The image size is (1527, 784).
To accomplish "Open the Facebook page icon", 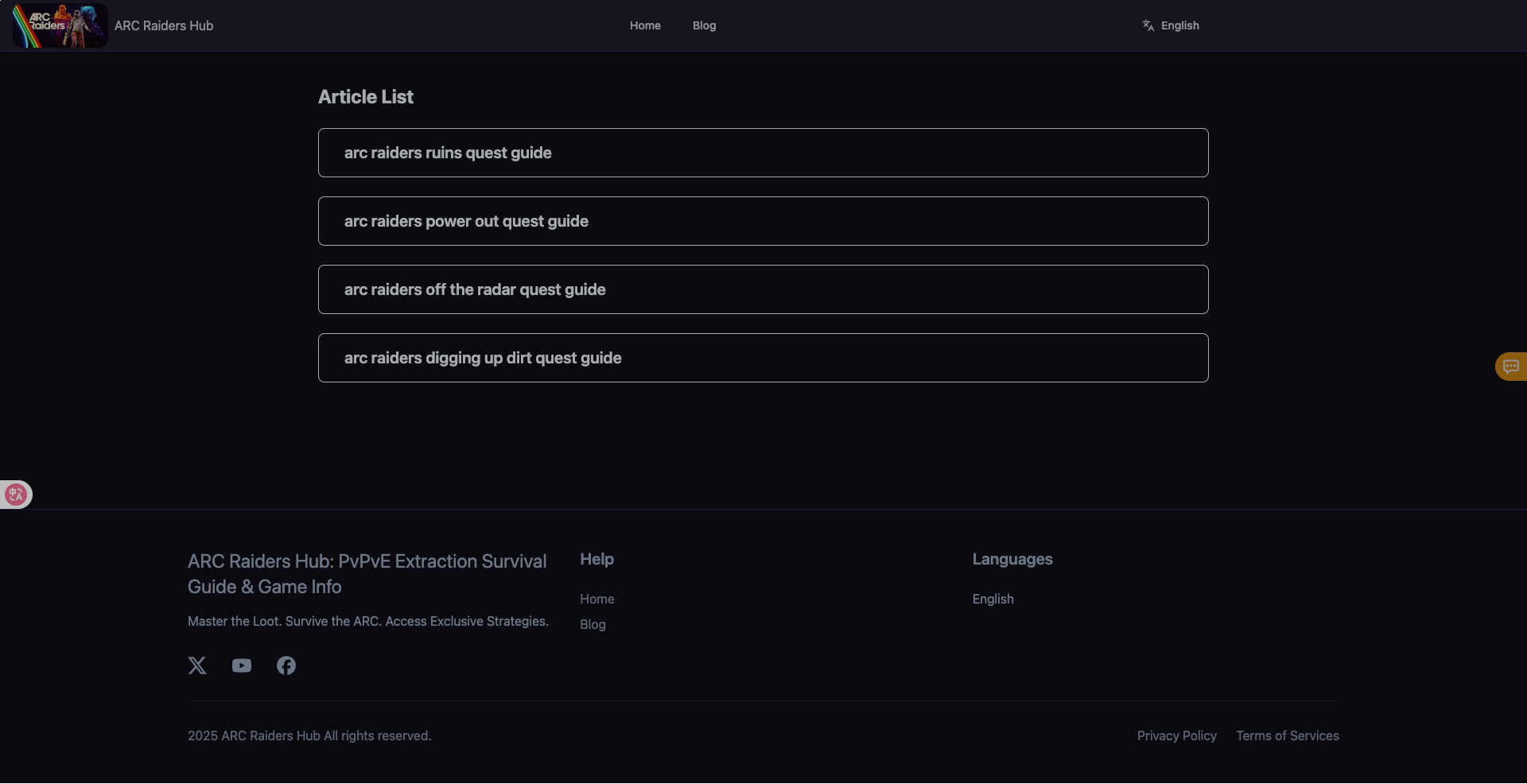I will [x=286, y=666].
